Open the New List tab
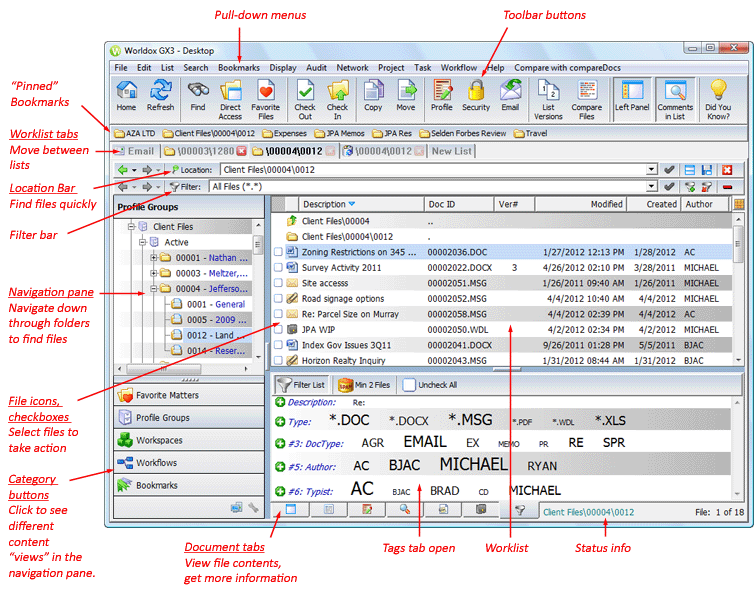Screen dimensions: 754x596 [452, 151]
